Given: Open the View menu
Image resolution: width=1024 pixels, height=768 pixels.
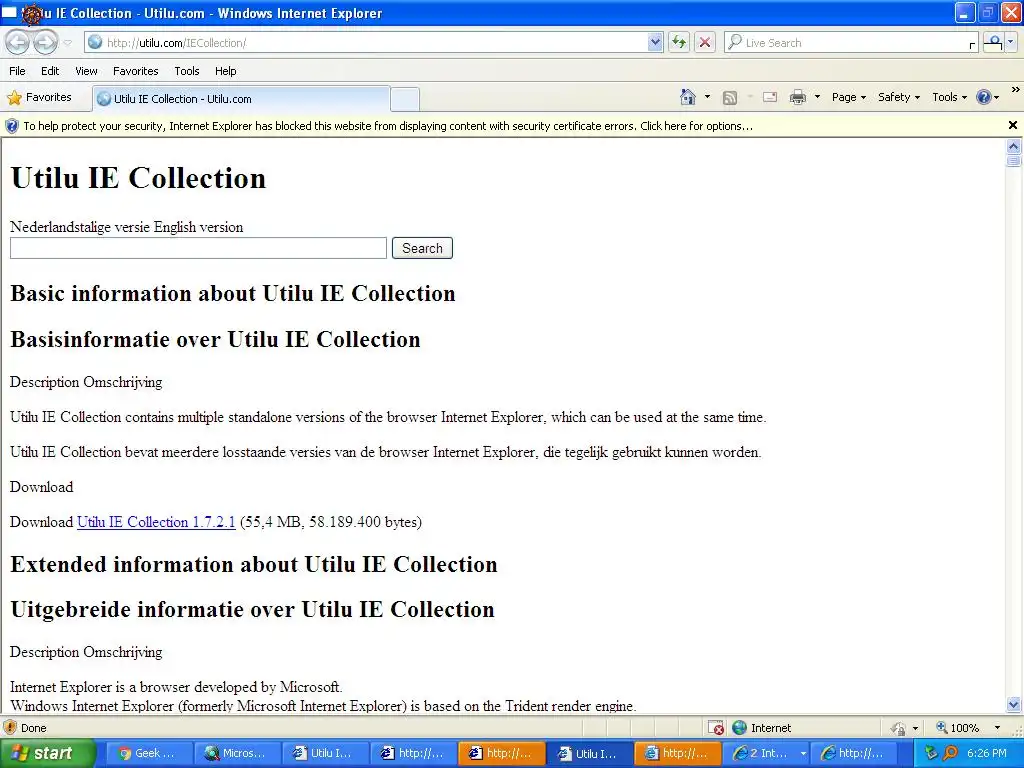Looking at the screenshot, I should [x=86, y=71].
